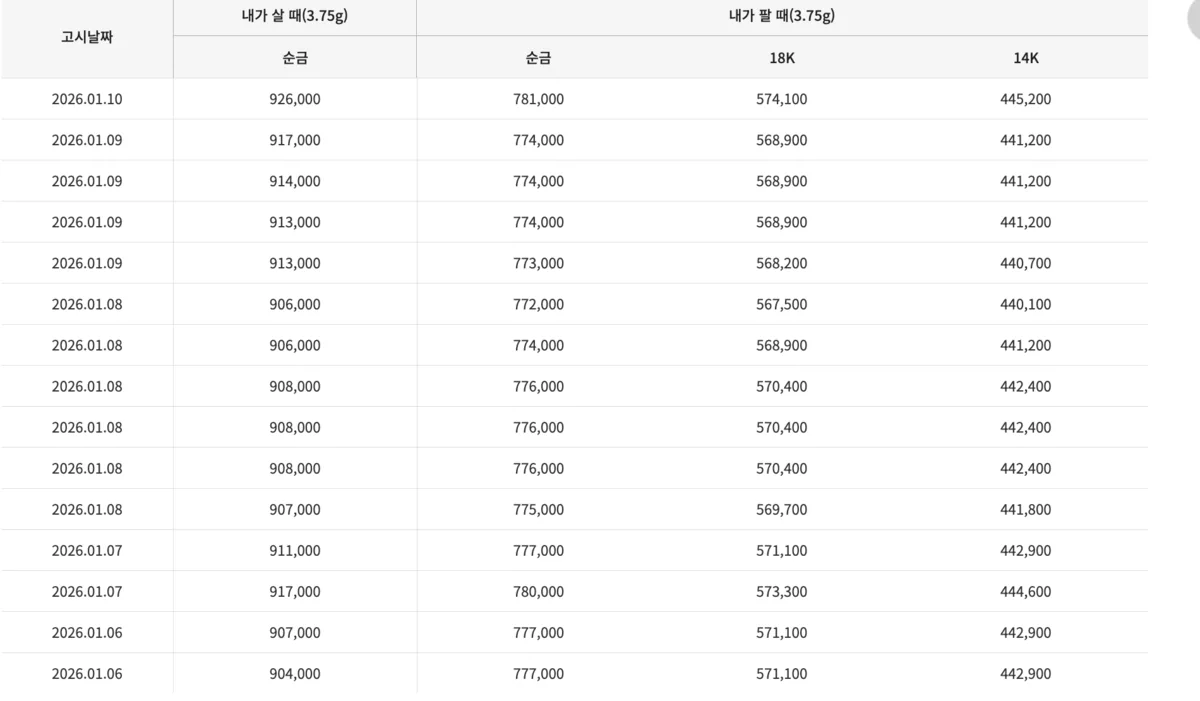Click the 911,000 buy price cell
The width and height of the screenshot is (1200, 701).
click(295, 550)
